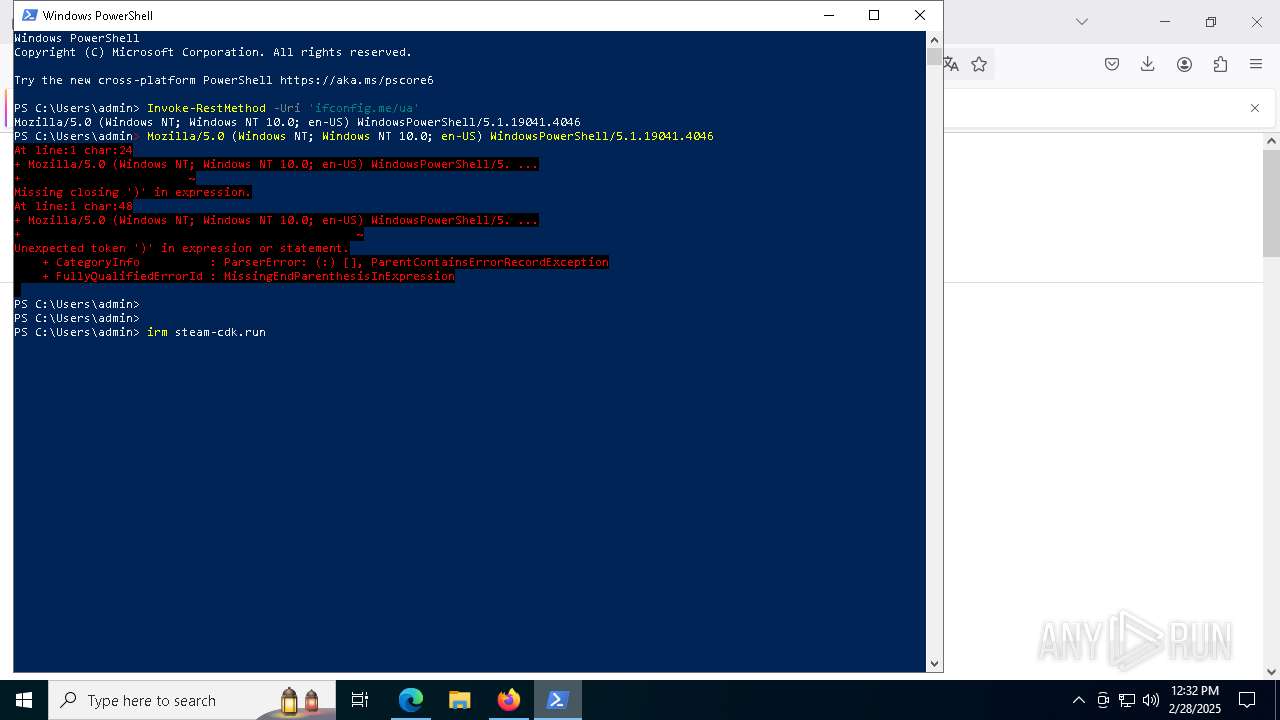This screenshot has width=1280, height=720.
Task: Open the PowerShell window system menu icon
Action: pyautogui.click(x=30, y=15)
